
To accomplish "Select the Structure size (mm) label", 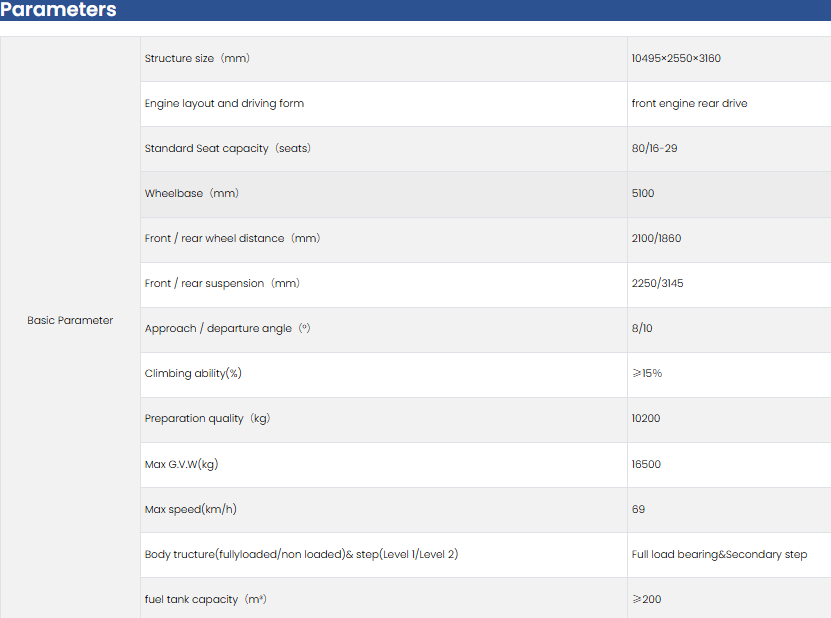I will (197, 59).
